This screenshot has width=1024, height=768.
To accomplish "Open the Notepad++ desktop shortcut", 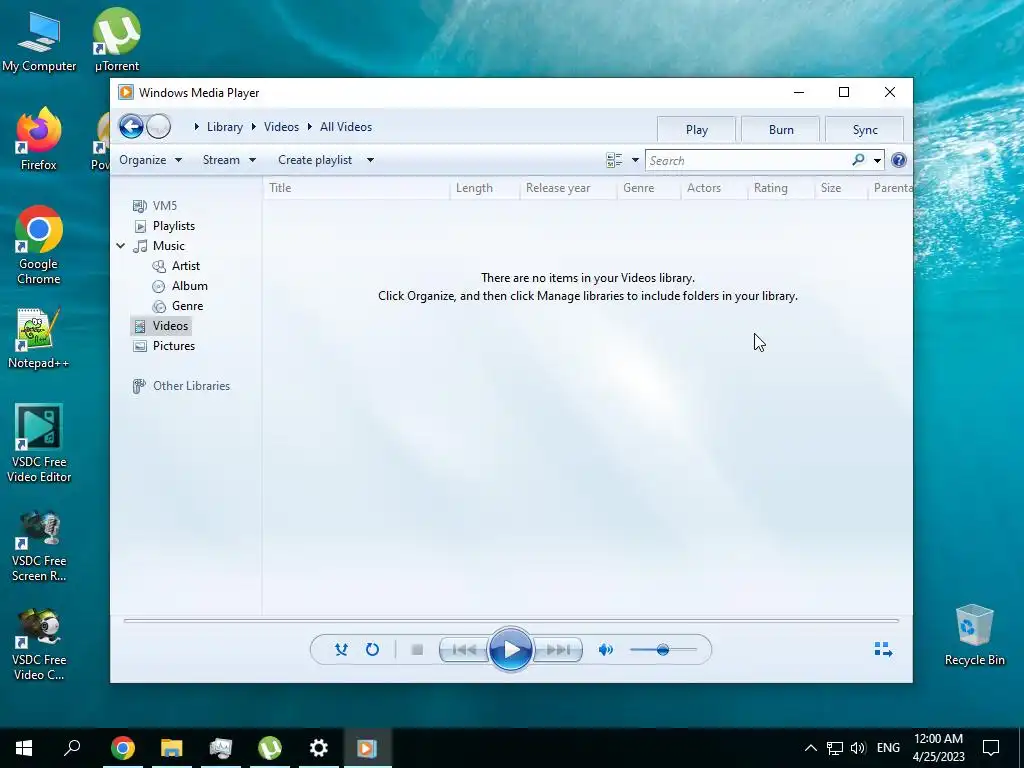I will (x=39, y=338).
